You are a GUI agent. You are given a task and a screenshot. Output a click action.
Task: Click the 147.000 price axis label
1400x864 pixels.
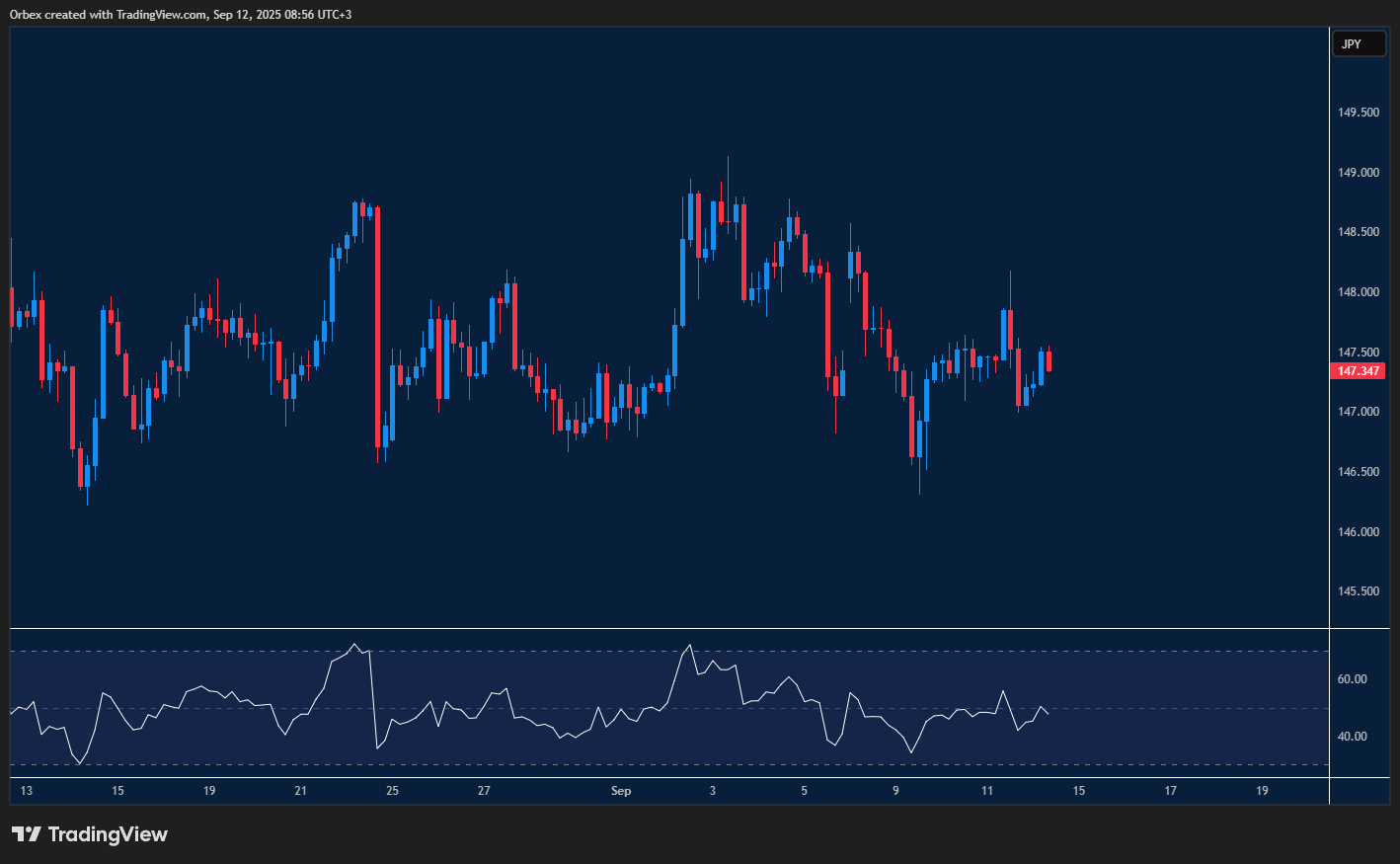coord(1359,412)
